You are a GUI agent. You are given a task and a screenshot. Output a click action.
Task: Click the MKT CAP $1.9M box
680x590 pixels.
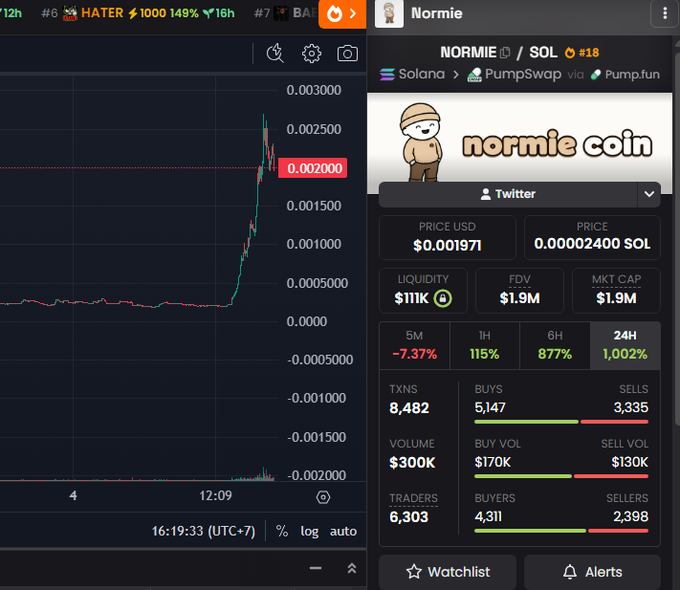(616, 290)
